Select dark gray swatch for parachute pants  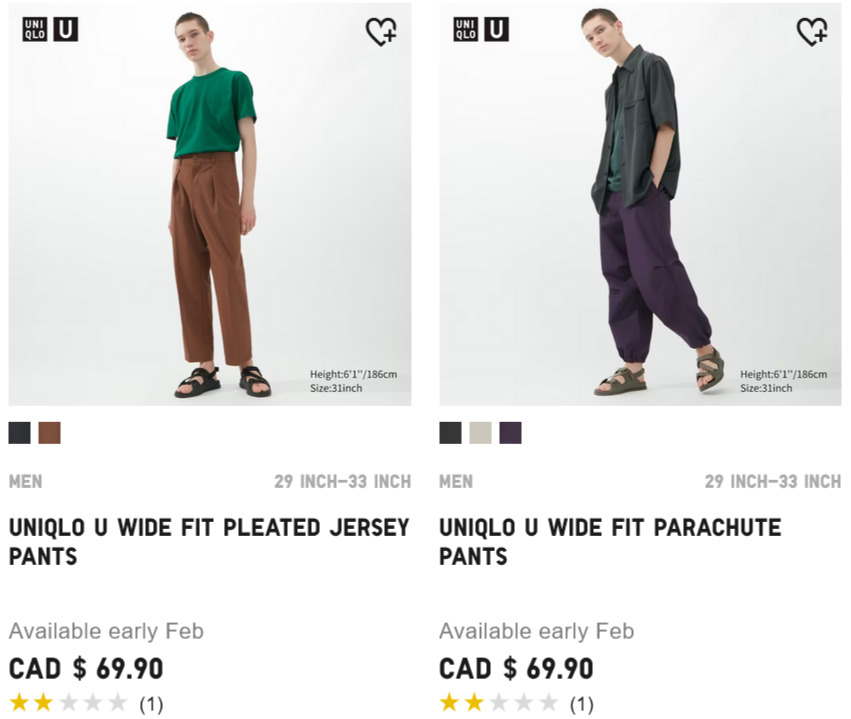pyautogui.click(x=450, y=432)
